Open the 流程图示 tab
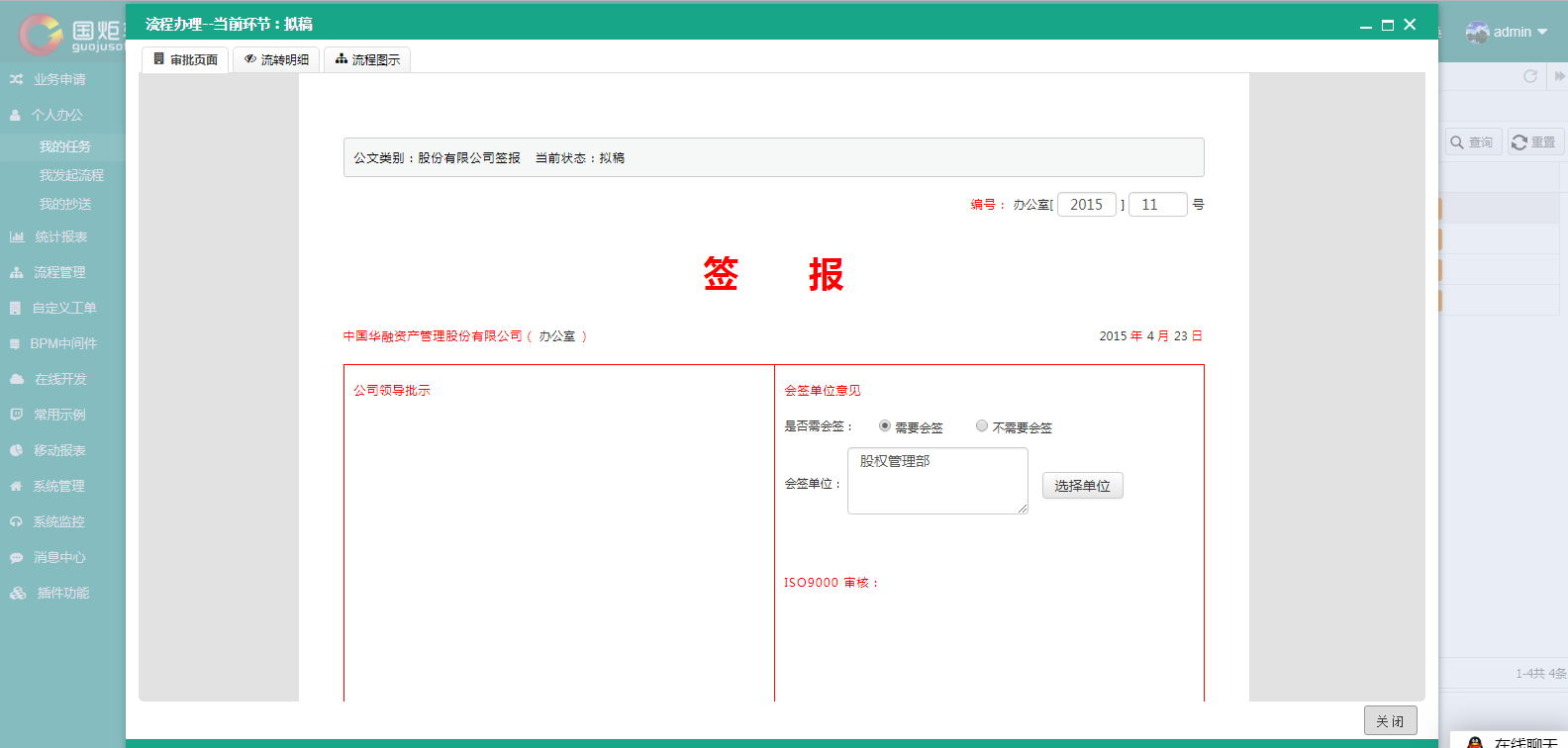The height and width of the screenshot is (748, 1568). (x=367, y=59)
